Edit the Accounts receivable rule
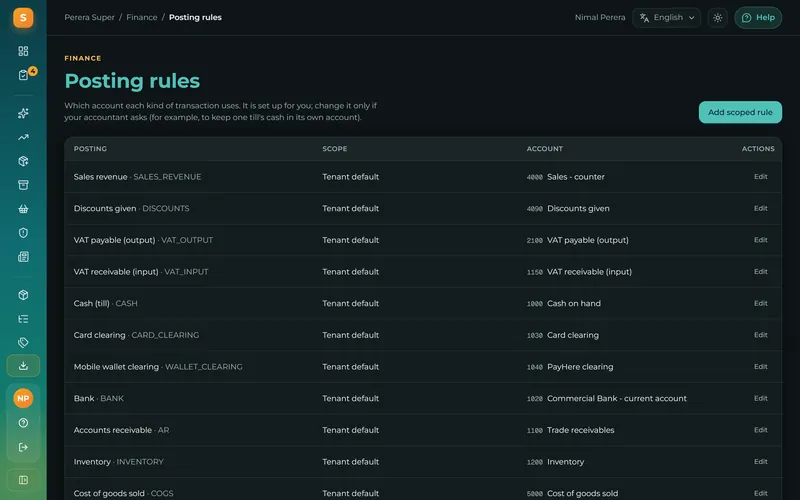 (760, 430)
